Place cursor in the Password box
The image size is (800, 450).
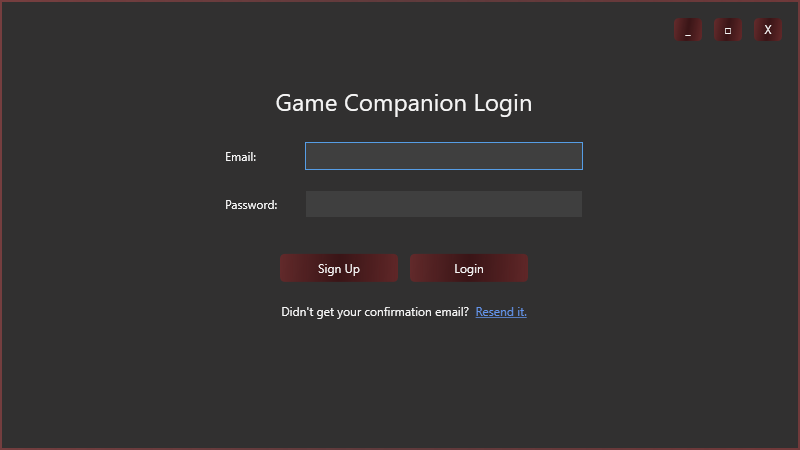[x=443, y=204]
